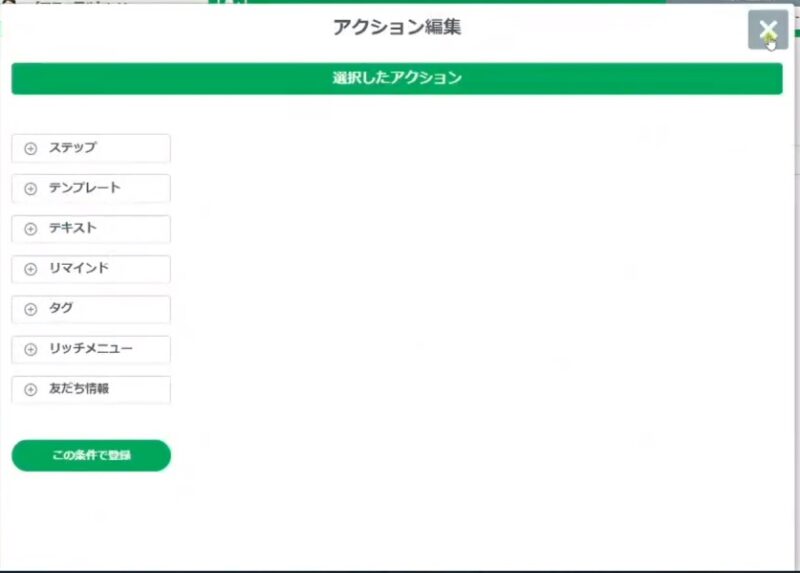This screenshot has width=800, height=573.
Task: Register with the この条件で登録 button
Action: click(x=91, y=455)
